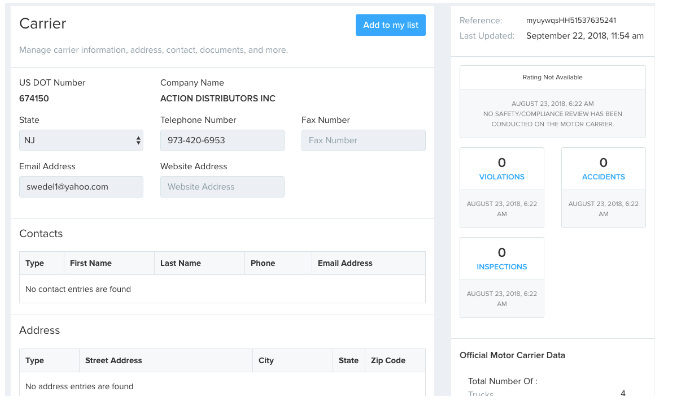
Task: Click the City column header
Action: pyautogui.click(x=266, y=360)
